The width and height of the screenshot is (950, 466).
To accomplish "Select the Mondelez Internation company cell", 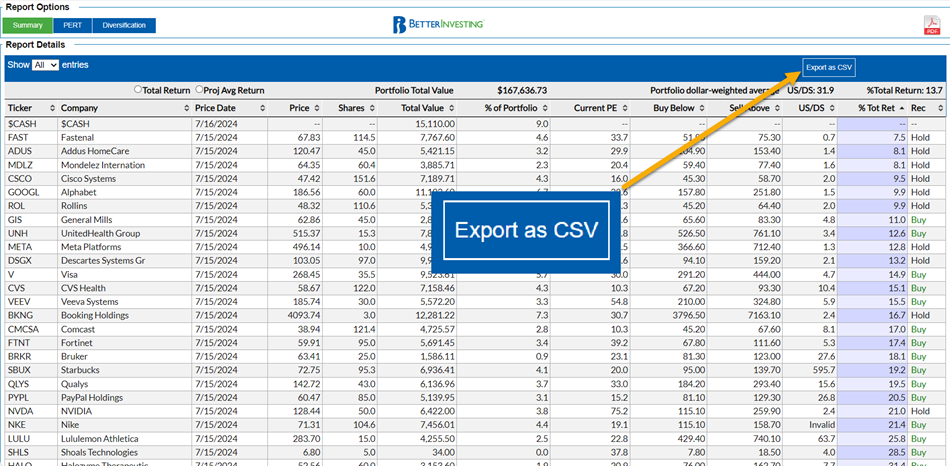I will point(124,165).
